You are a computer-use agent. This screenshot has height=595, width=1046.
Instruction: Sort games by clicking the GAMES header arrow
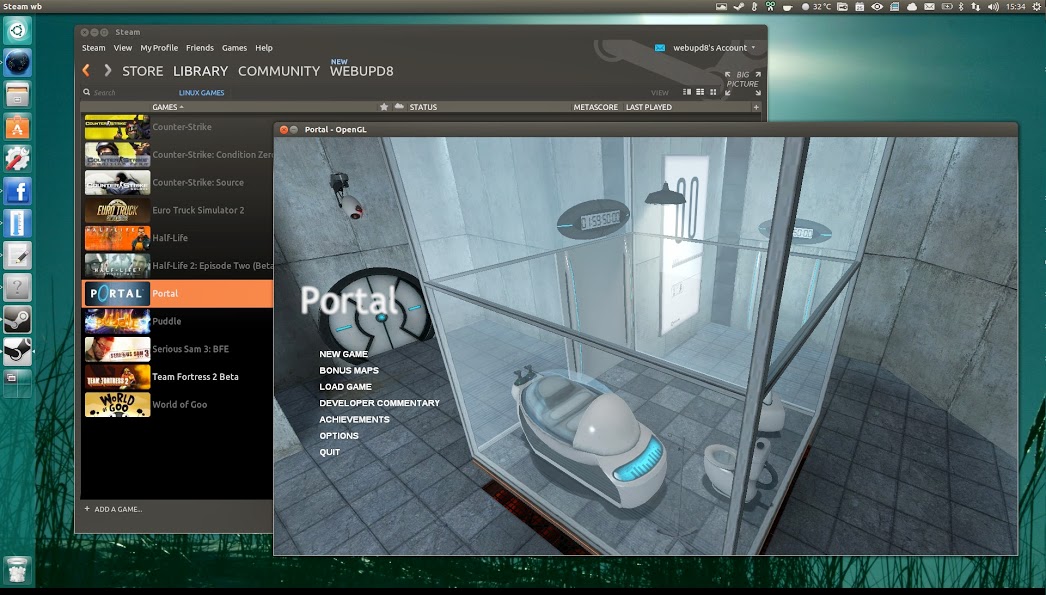[x=166, y=107]
